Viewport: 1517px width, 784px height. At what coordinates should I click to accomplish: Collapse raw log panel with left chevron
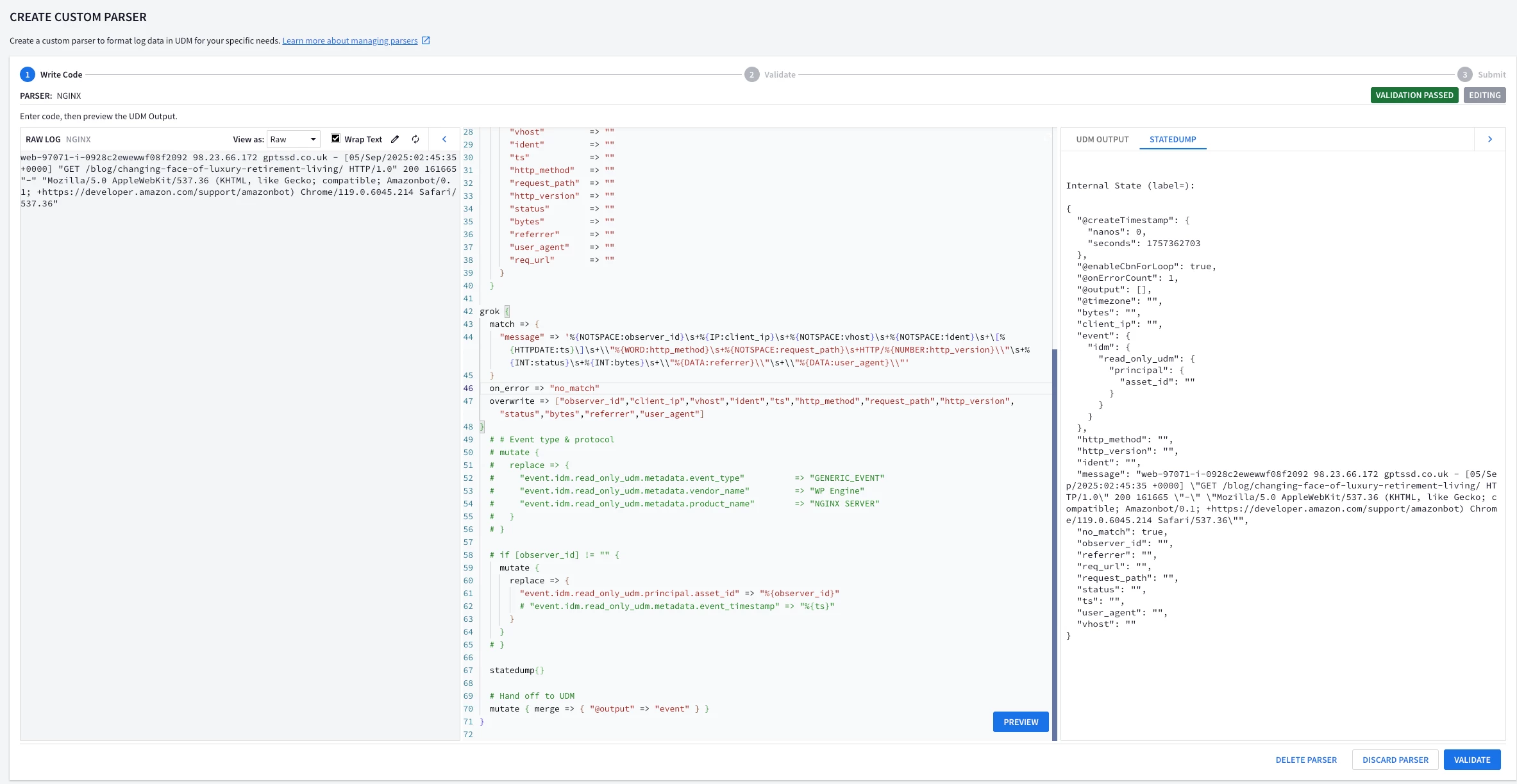point(444,139)
